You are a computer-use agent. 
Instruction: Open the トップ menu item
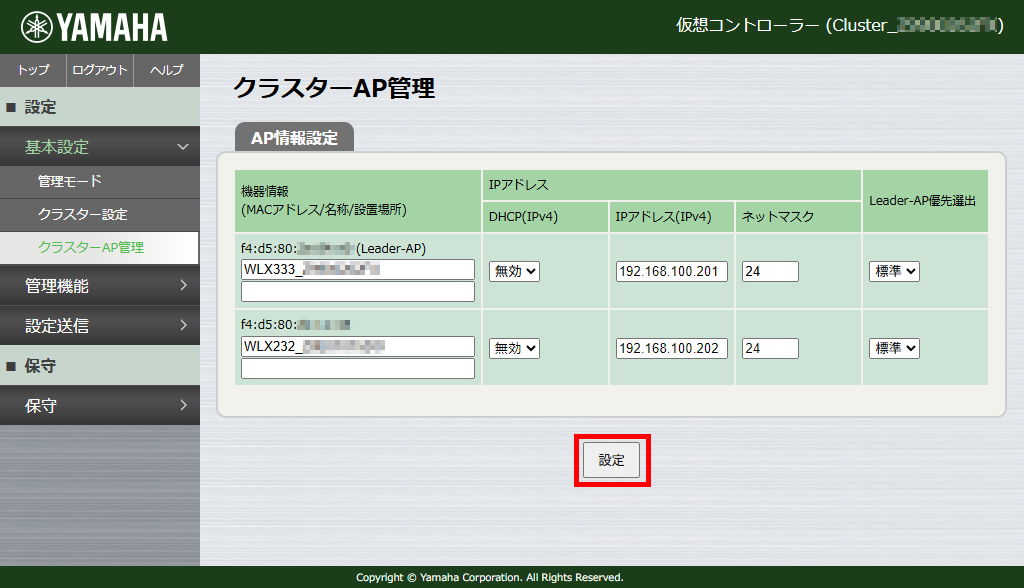33,70
